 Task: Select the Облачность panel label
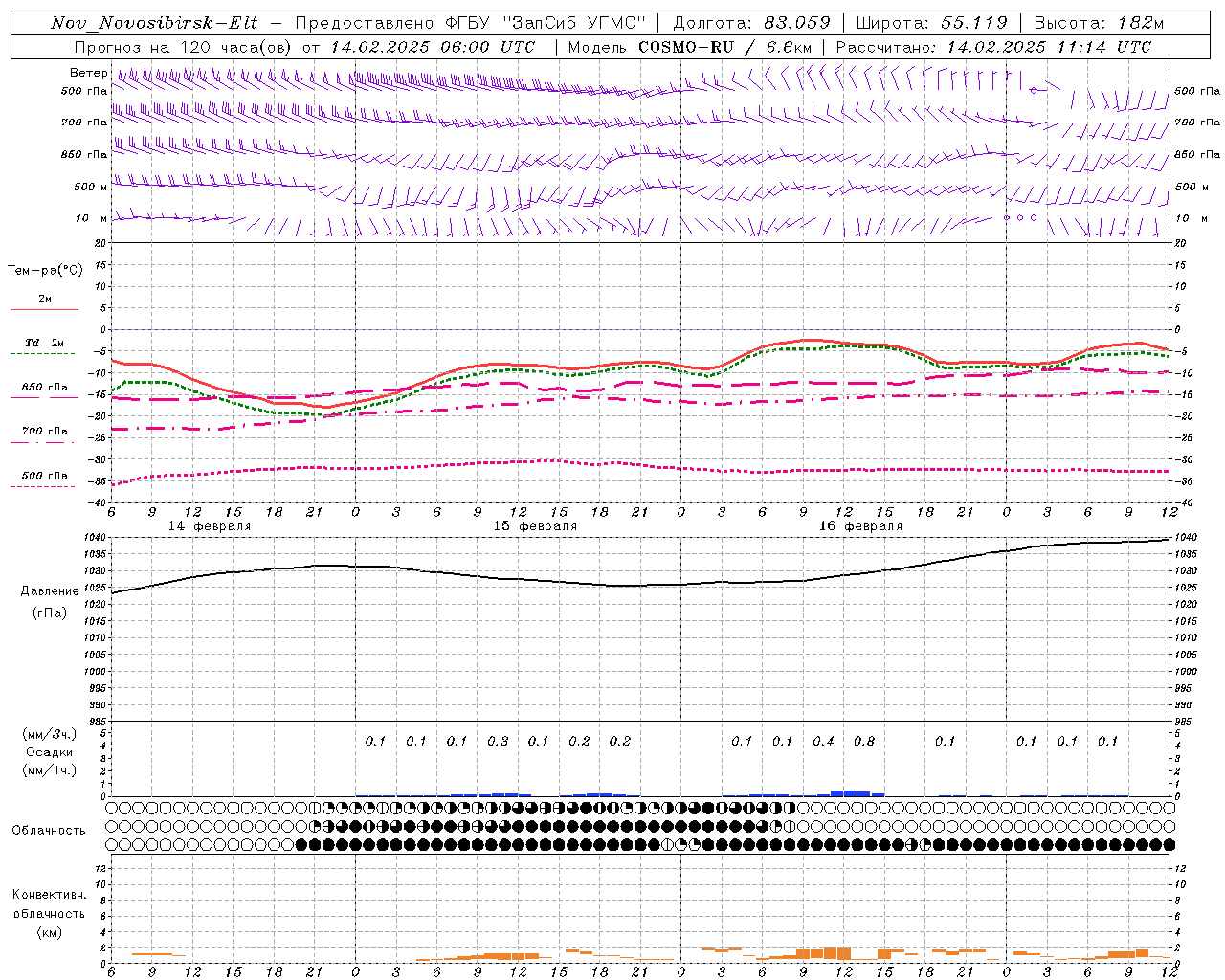click(x=49, y=831)
